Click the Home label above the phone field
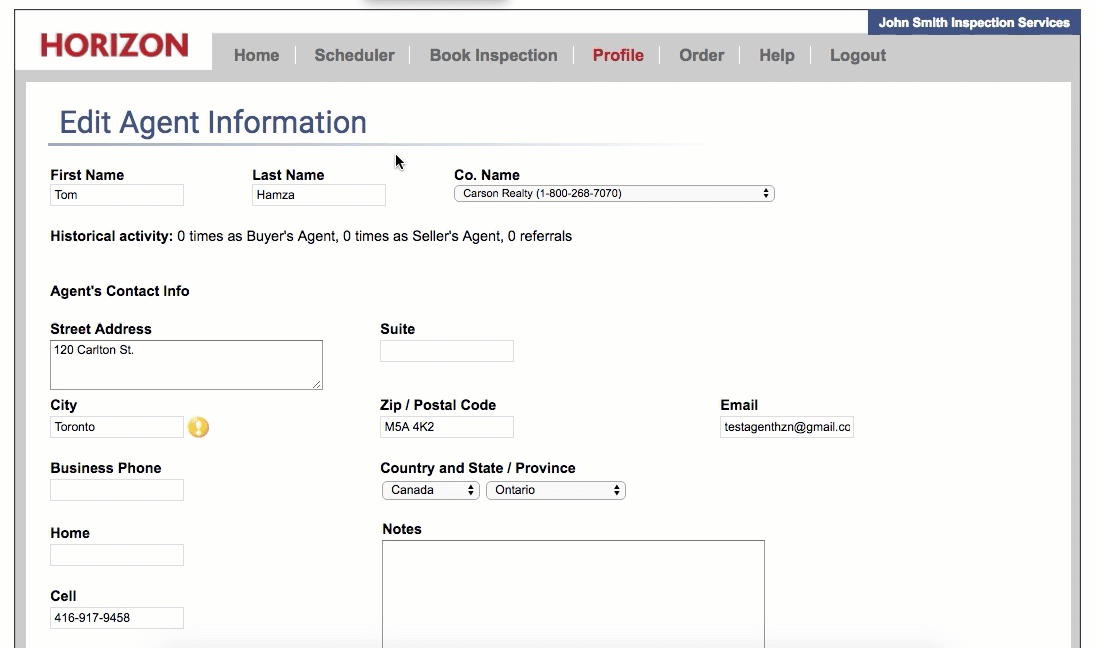The width and height of the screenshot is (1096, 648). pos(70,533)
